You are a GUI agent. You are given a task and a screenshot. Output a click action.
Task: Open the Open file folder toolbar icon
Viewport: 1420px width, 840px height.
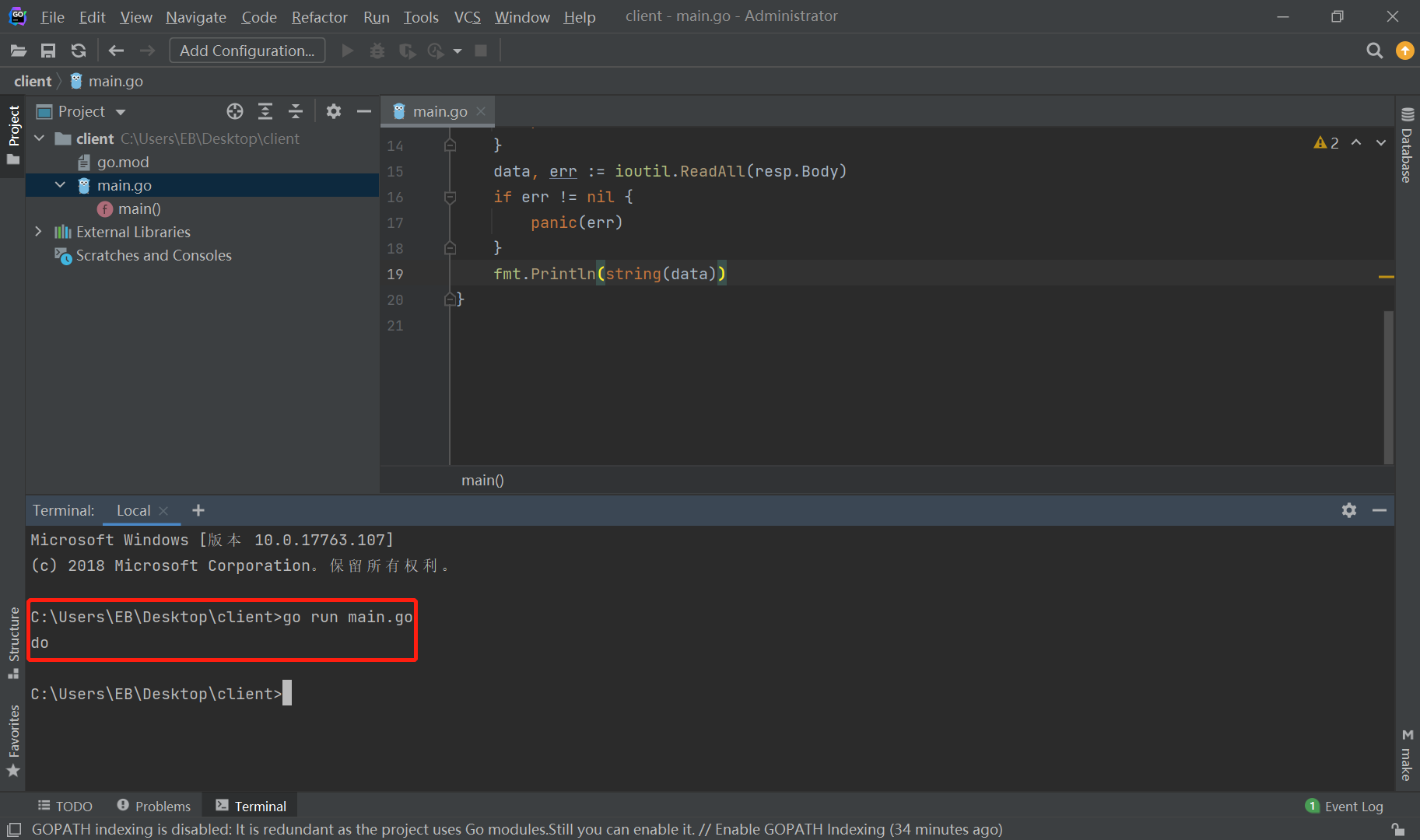pyautogui.click(x=19, y=51)
